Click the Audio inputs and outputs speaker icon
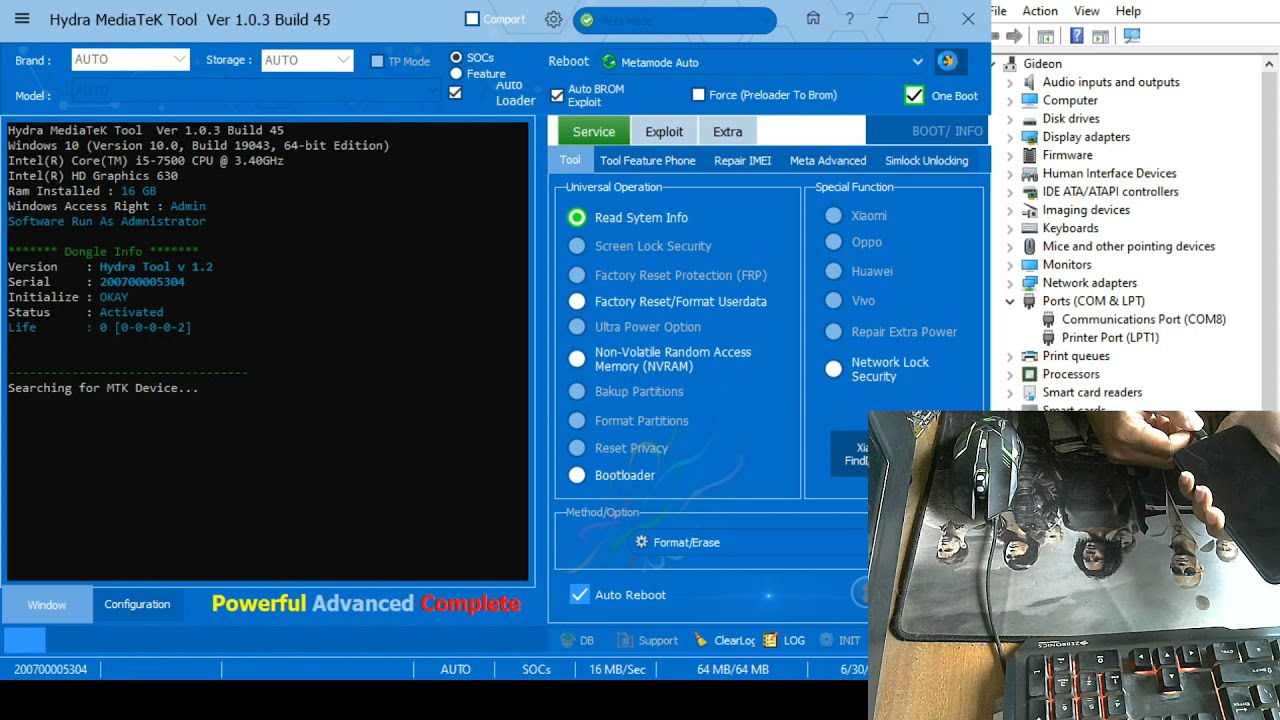The height and width of the screenshot is (720, 1280). point(1029,82)
